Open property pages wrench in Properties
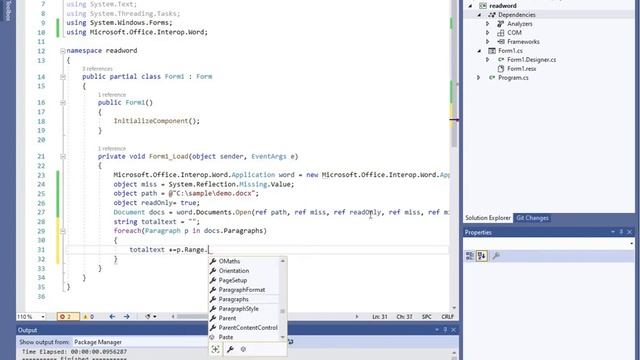This screenshot has width=640, height=360. coord(496,256)
